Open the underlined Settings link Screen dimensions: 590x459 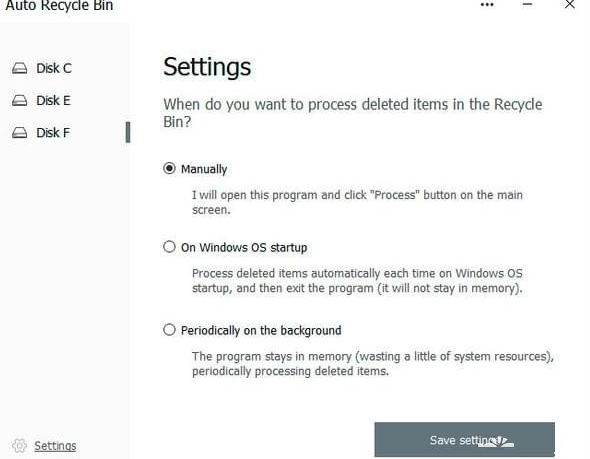tap(55, 446)
